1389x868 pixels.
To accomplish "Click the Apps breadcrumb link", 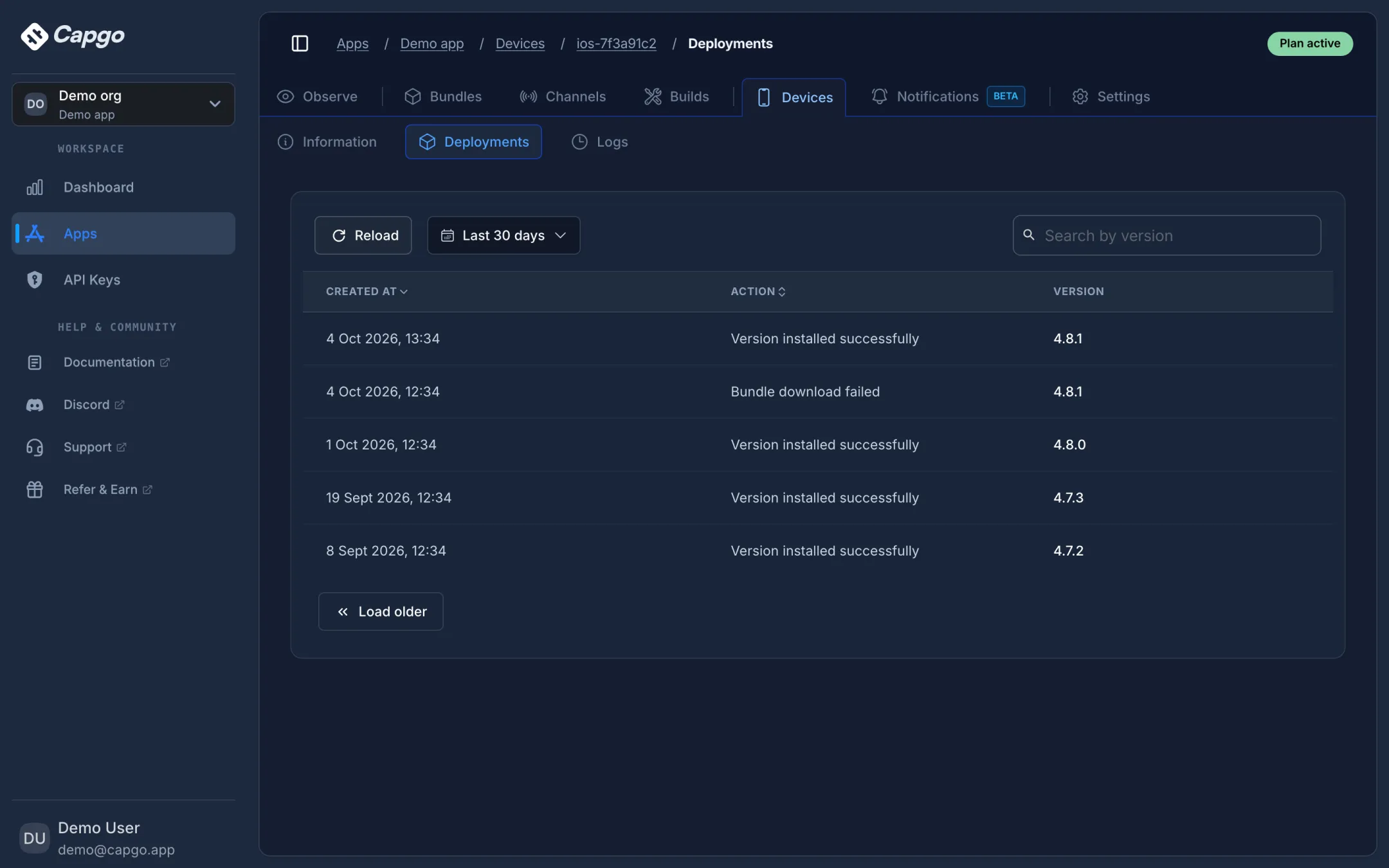I will click(352, 43).
